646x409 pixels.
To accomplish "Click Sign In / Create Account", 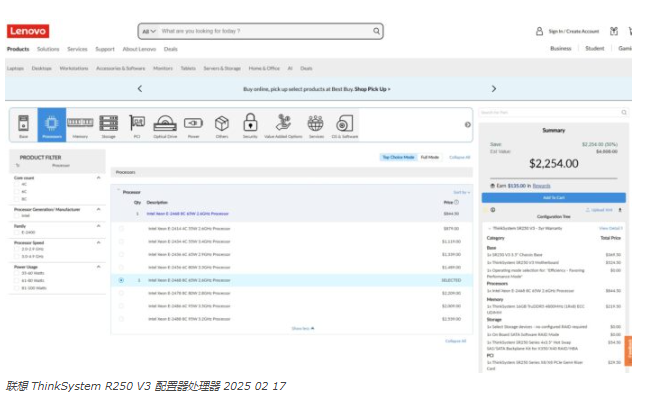I will [573, 31].
